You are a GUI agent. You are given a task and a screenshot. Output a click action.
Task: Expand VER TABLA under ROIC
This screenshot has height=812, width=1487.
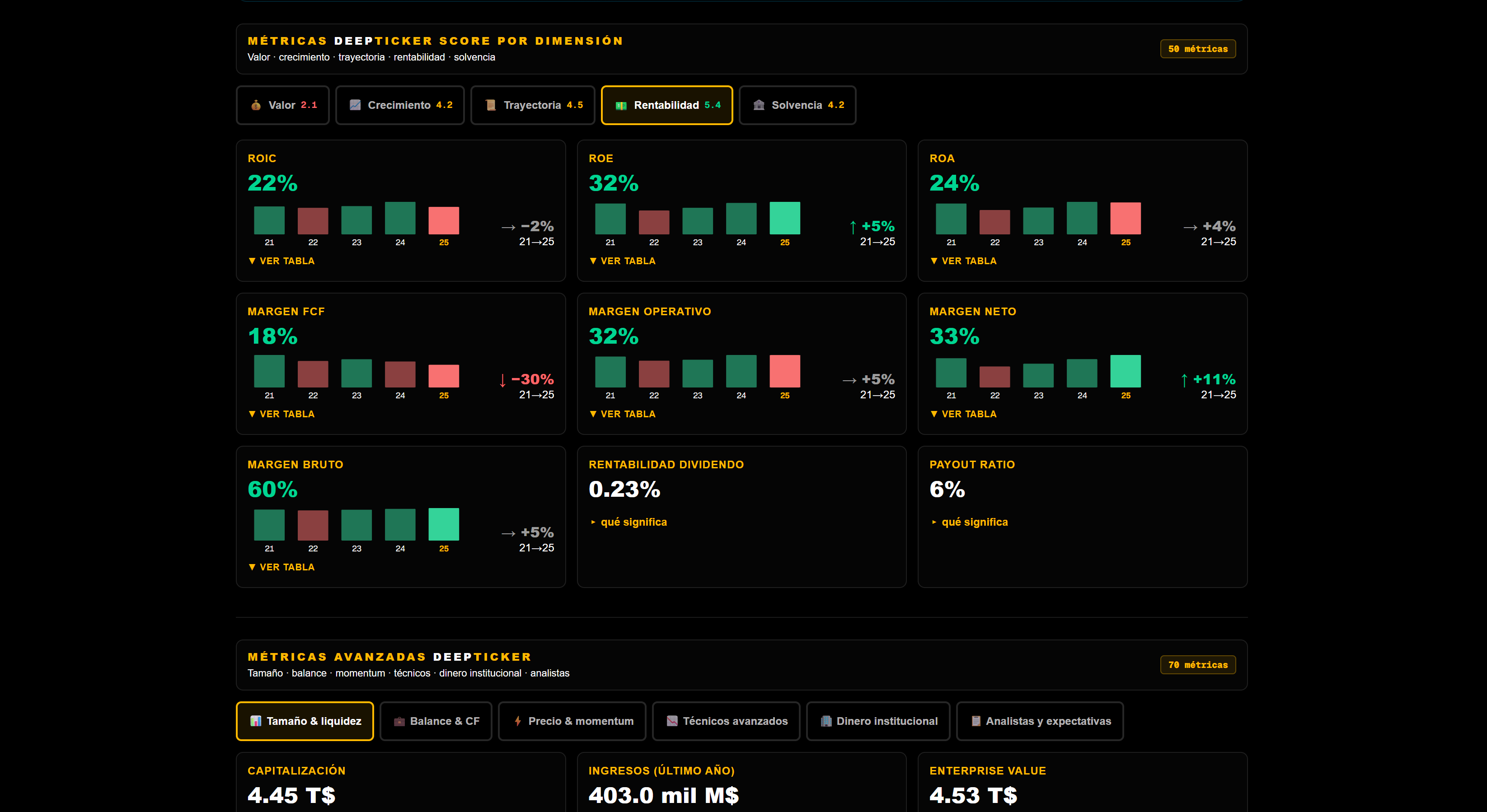281,261
